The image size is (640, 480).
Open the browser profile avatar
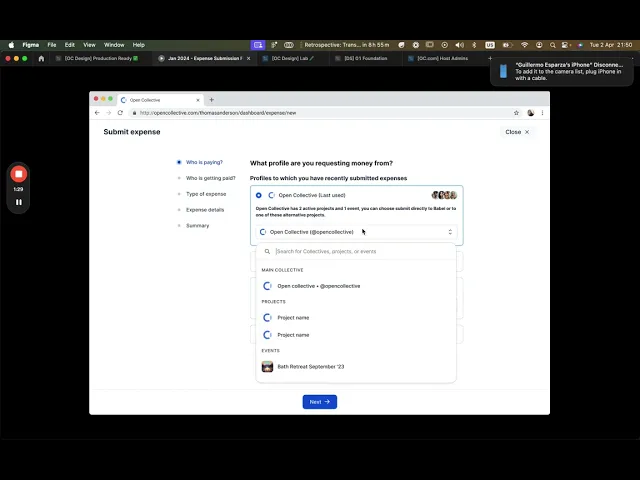point(531,113)
